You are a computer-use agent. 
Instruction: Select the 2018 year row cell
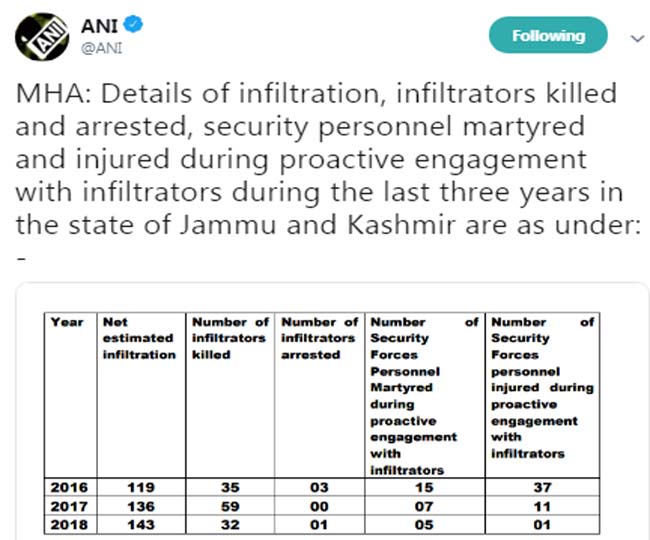70,524
